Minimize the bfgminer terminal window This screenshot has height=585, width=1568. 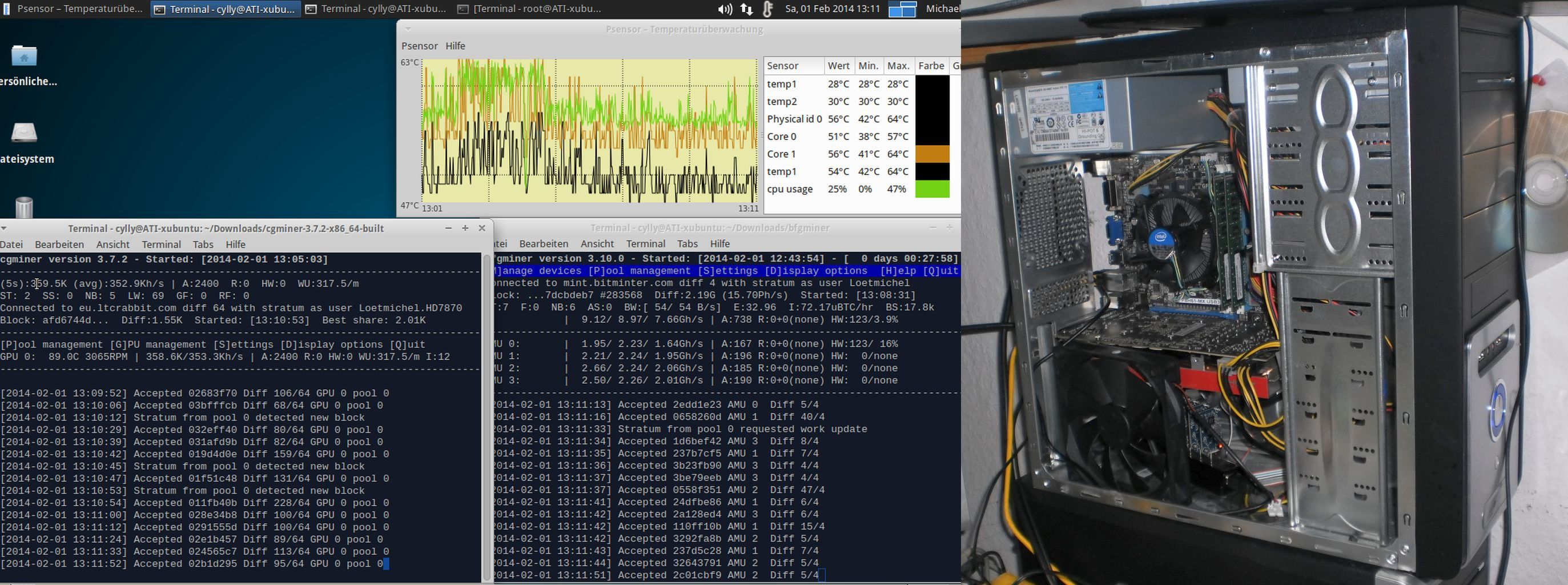(x=932, y=228)
